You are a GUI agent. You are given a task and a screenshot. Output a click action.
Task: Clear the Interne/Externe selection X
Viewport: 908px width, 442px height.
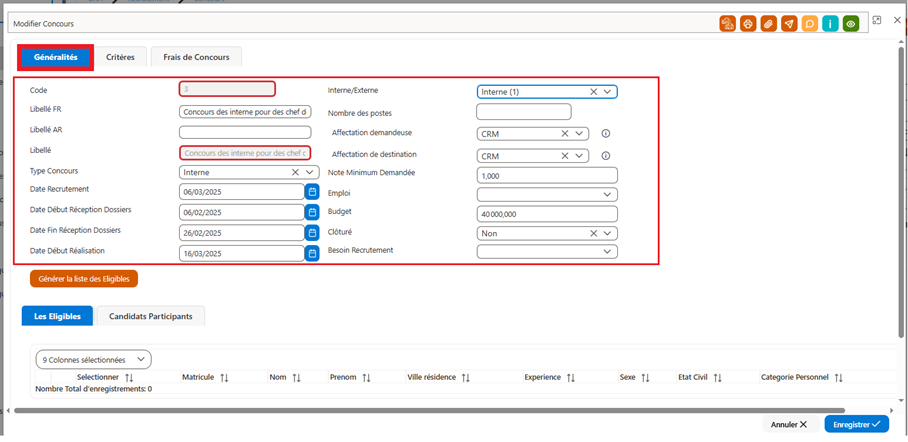click(x=593, y=92)
